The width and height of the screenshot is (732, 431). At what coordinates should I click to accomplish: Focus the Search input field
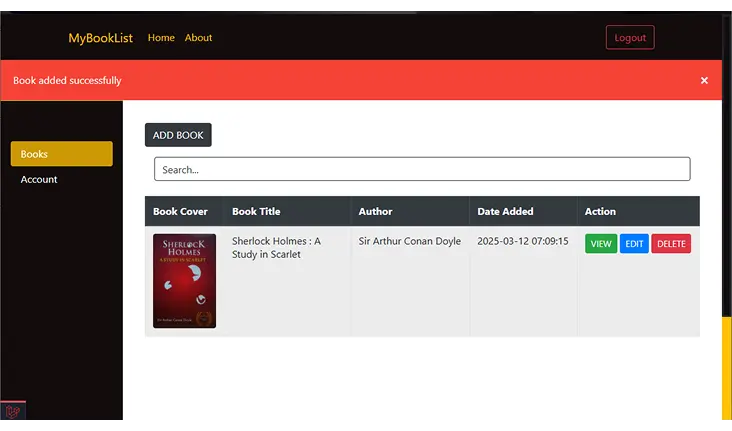[x=421, y=170]
